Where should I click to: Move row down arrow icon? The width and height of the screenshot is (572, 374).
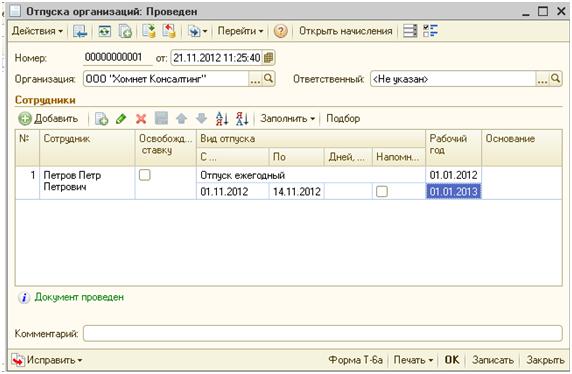click(201, 119)
